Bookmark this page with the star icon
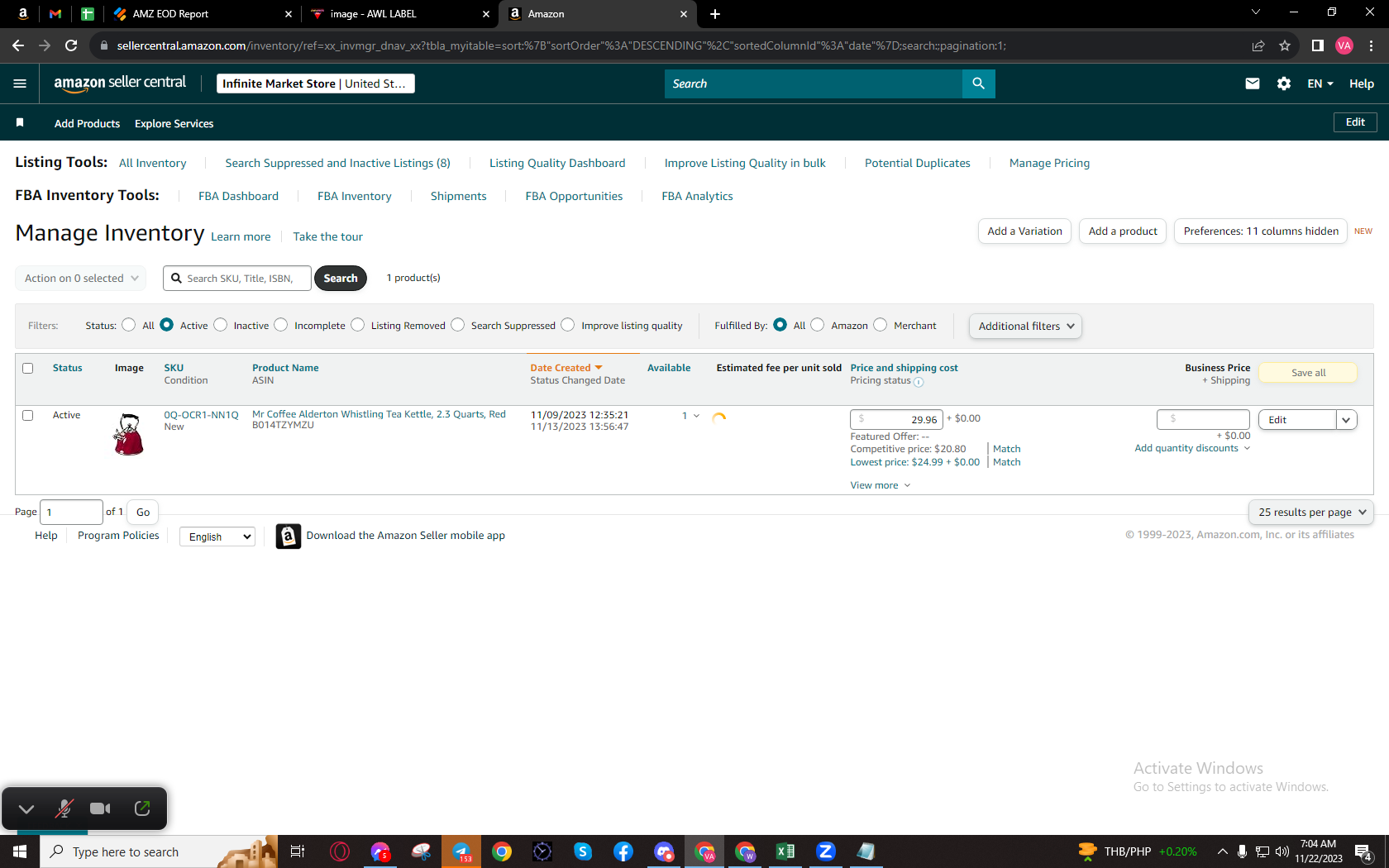Screen dimensions: 1389x868 pyautogui.click(x=1285, y=45)
